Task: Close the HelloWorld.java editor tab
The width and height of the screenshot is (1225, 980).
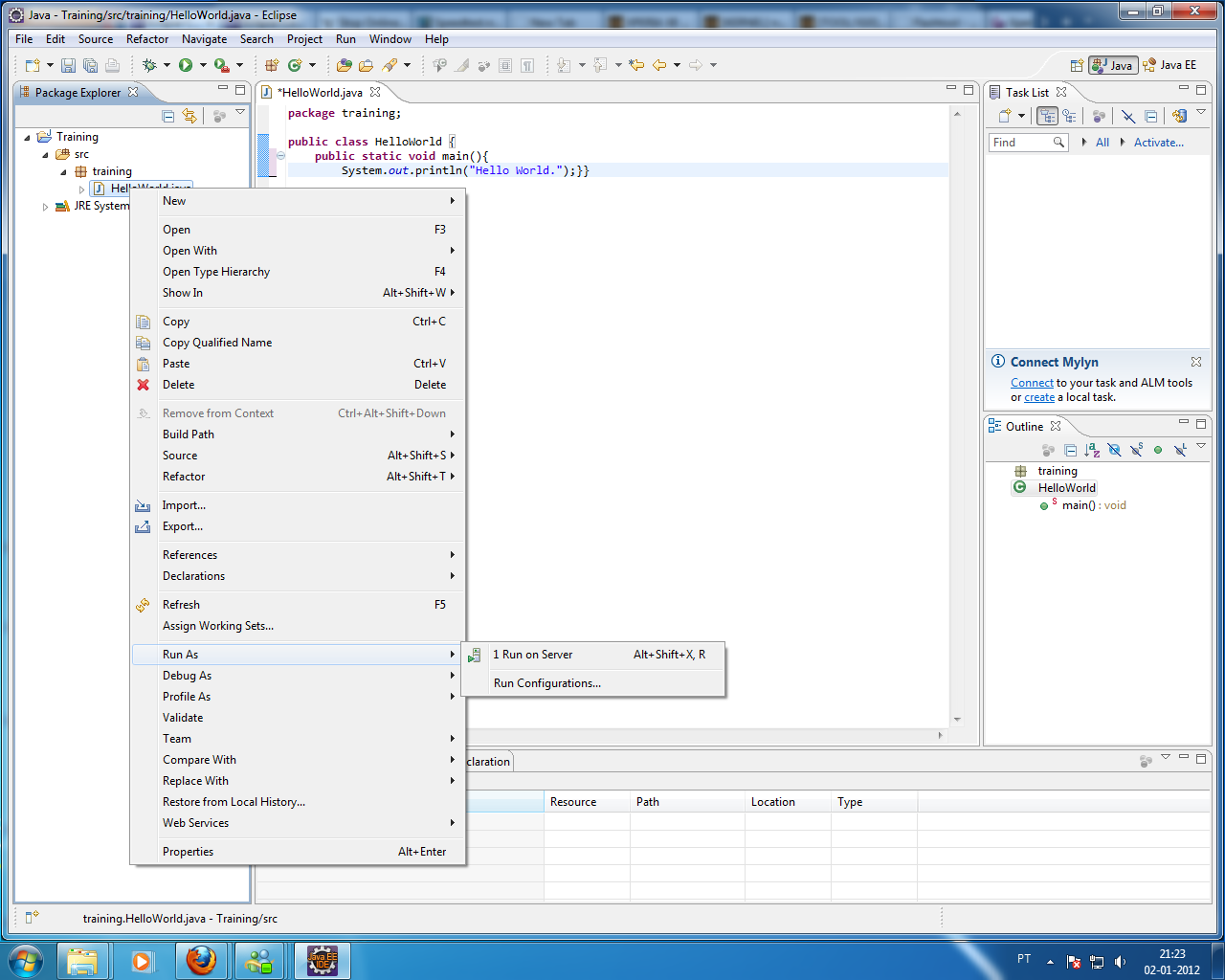Action: 375,92
